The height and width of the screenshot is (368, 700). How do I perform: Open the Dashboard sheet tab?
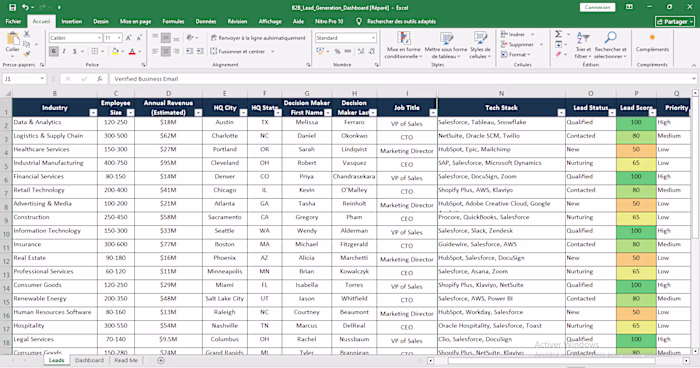[x=89, y=360]
